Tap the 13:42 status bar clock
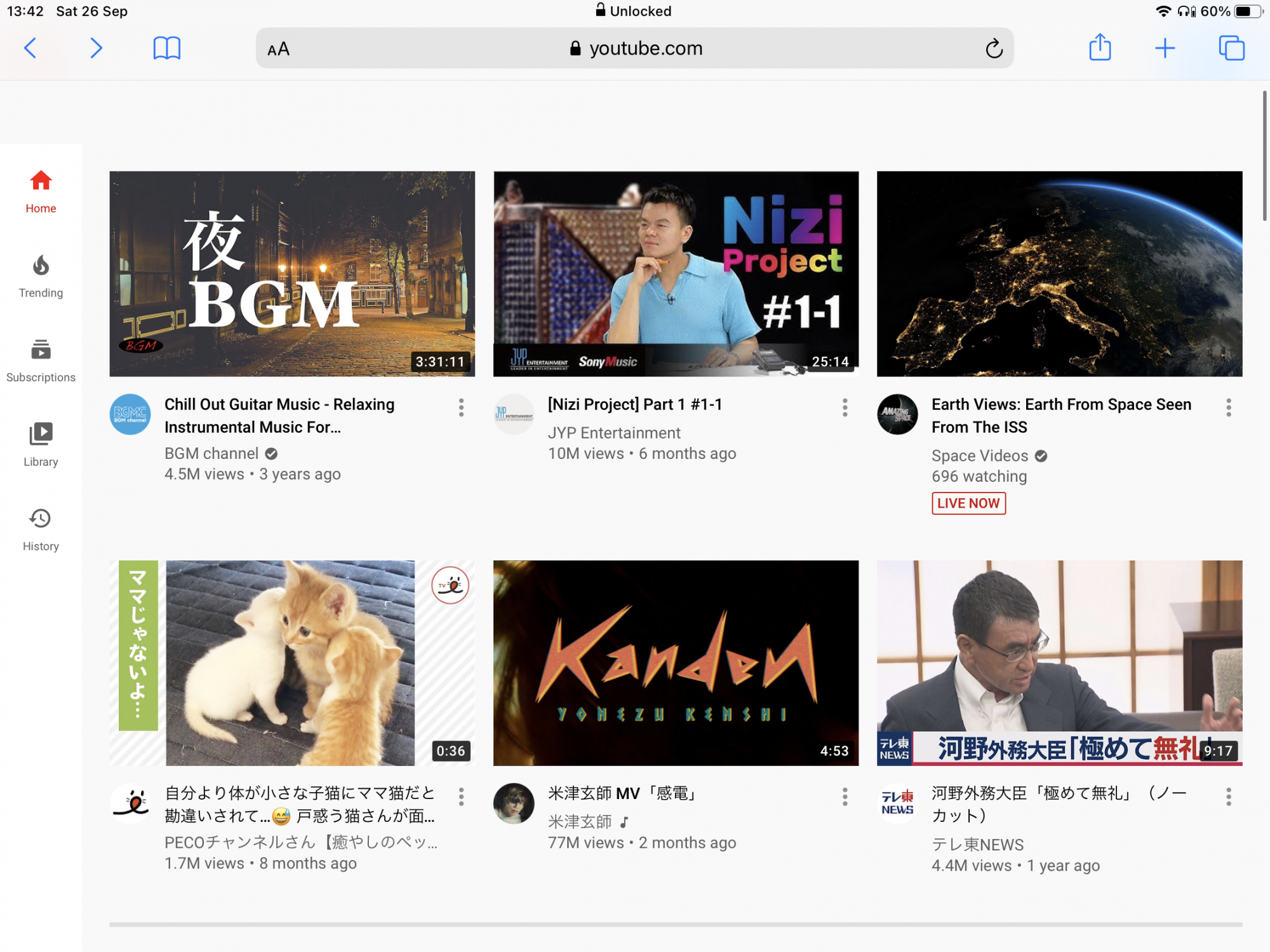Image resolution: width=1270 pixels, height=952 pixels. (25, 11)
